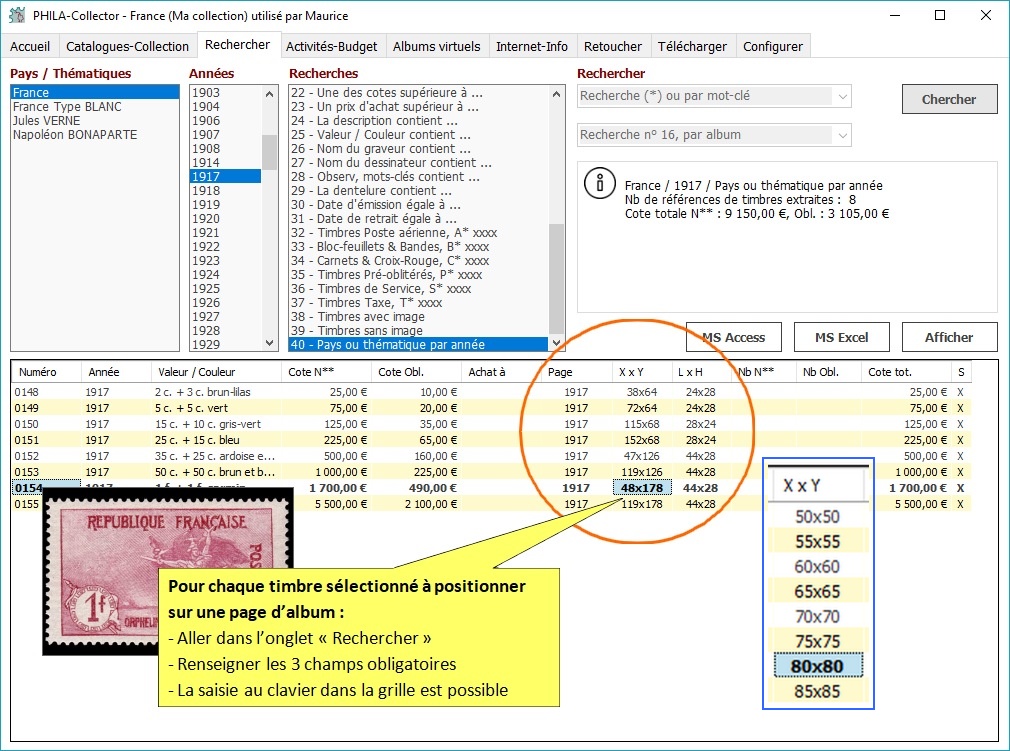The width and height of the screenshot is (1010, 751).
Task: Open the Télécharger tab
Action: tap(692, 46)
